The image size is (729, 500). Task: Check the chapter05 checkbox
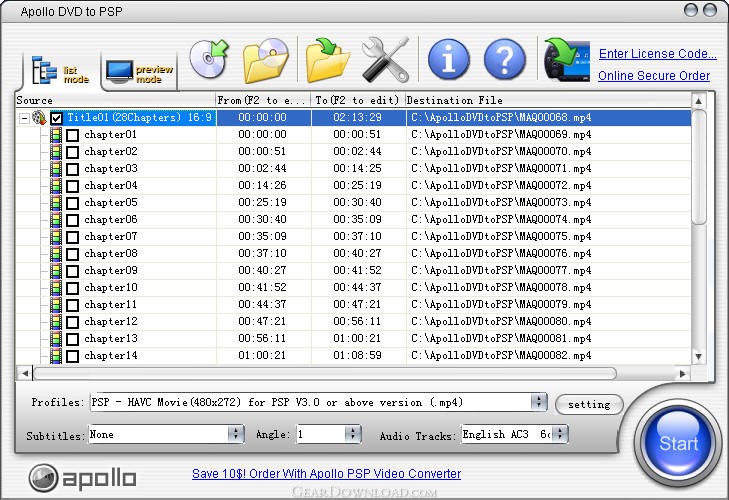tap(72, 203)
